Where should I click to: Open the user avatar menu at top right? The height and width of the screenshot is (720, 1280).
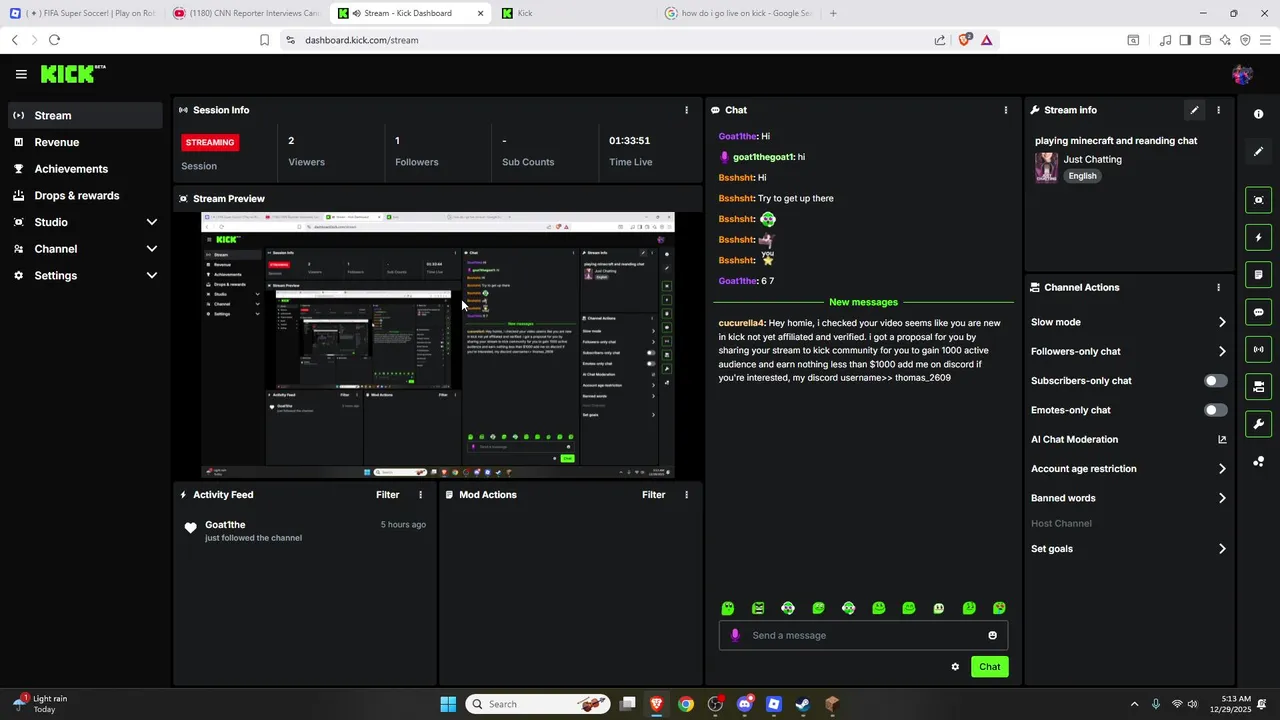1242,74
